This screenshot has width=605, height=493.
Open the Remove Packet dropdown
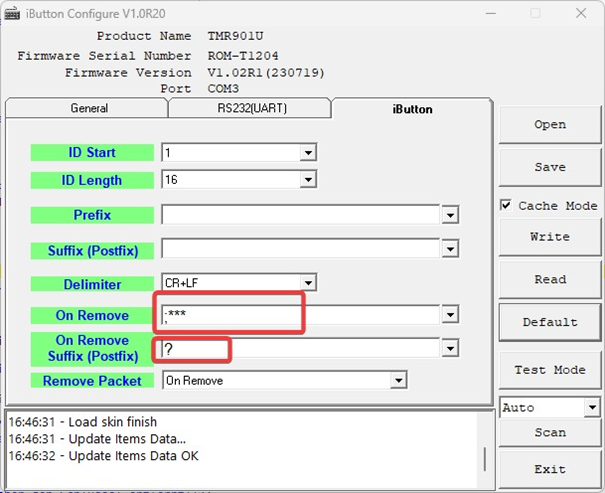click(x=399, y=381)
